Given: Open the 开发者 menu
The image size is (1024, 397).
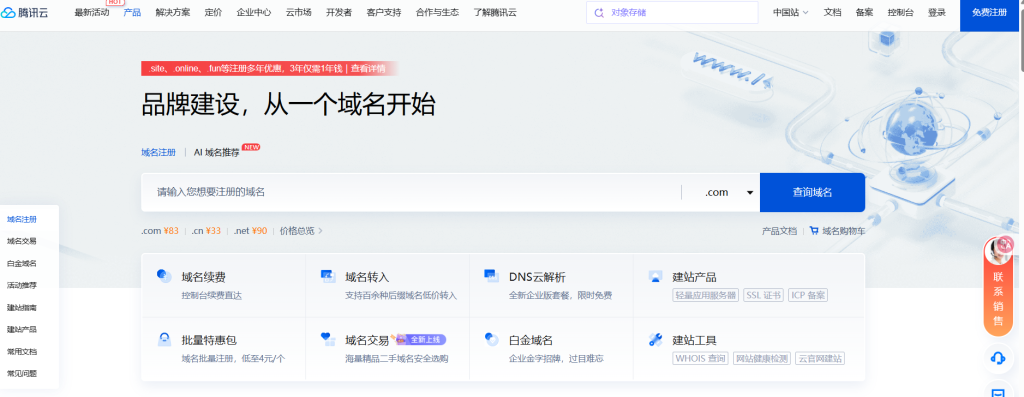Looking at the screenshot, I should coord(339,12).
